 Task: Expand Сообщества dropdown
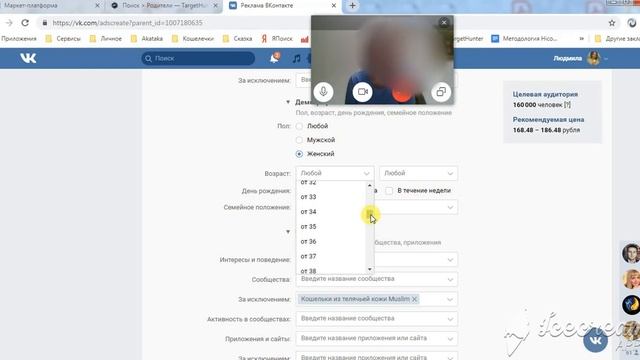click(450, 279)
